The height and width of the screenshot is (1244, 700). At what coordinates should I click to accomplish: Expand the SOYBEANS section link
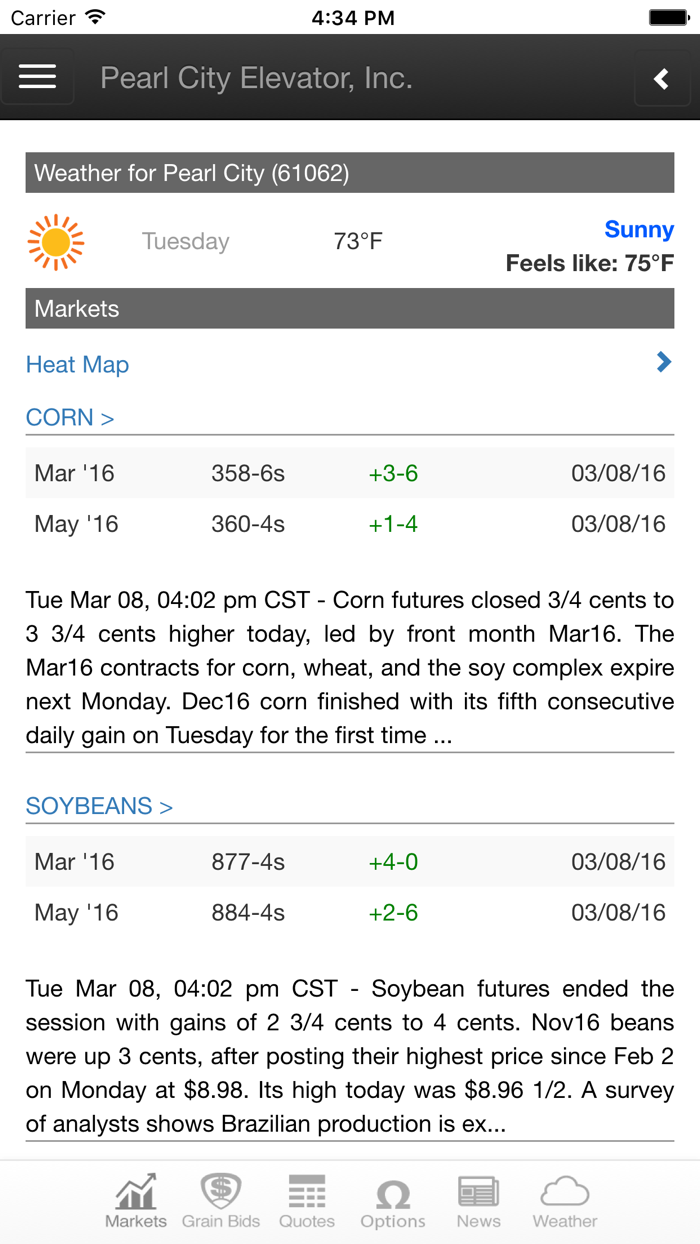tap(99, 806)
